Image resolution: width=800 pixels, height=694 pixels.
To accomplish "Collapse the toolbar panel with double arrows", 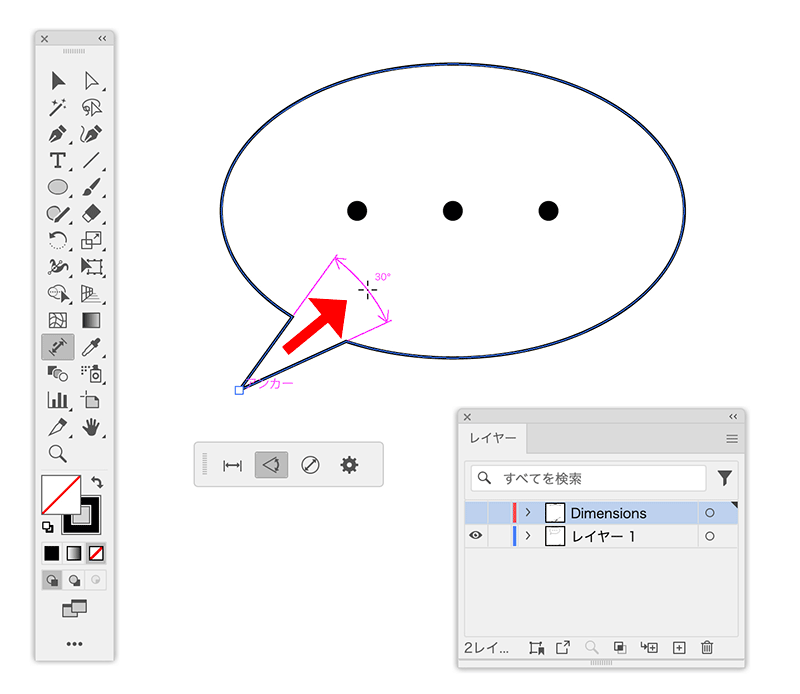I will point(103,38).
